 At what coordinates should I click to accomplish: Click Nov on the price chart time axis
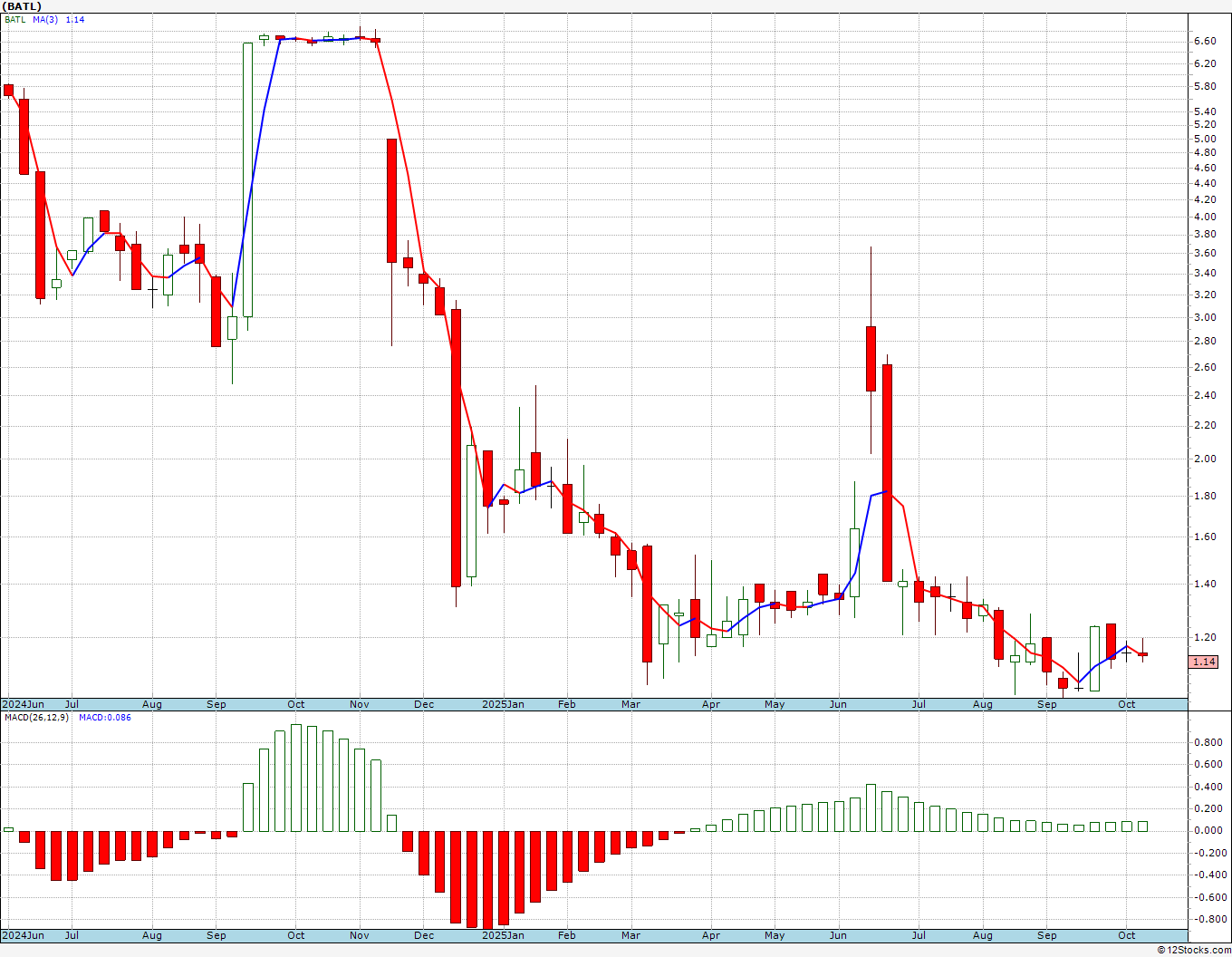[x=360, y=704]
